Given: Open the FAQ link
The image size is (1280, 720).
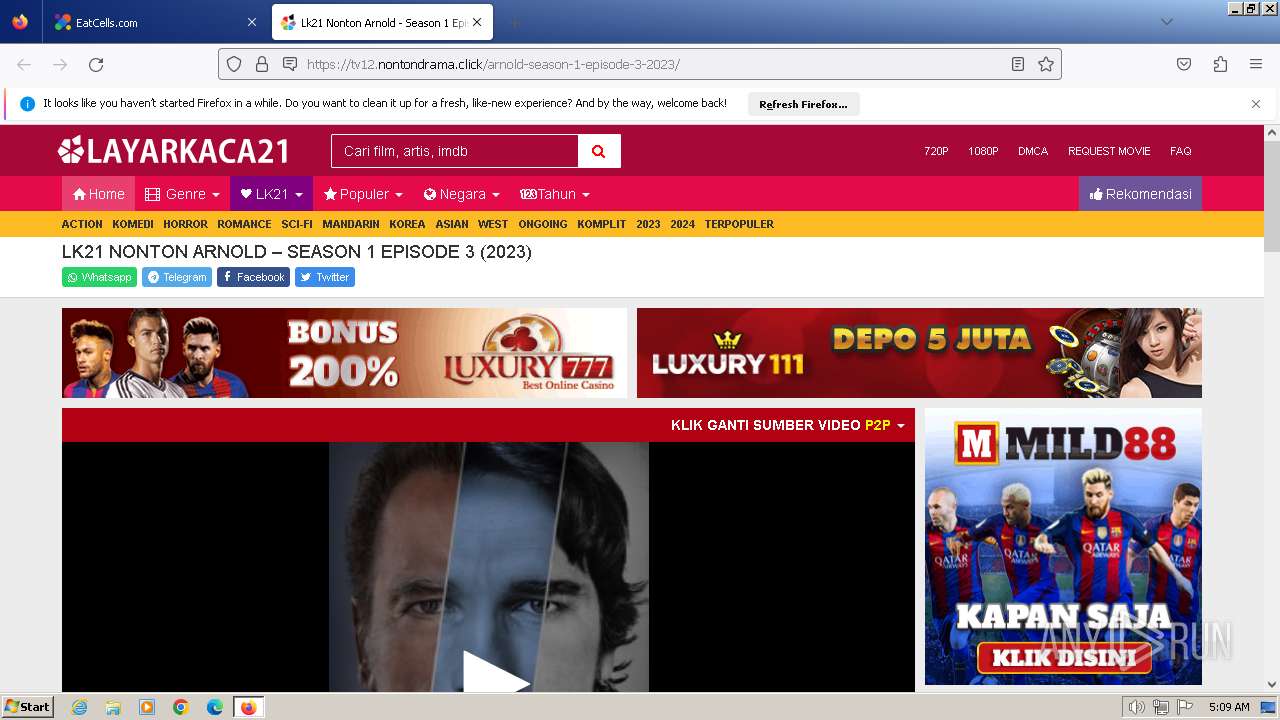Looking at the screenshot, I should (x=1181, y=151).
